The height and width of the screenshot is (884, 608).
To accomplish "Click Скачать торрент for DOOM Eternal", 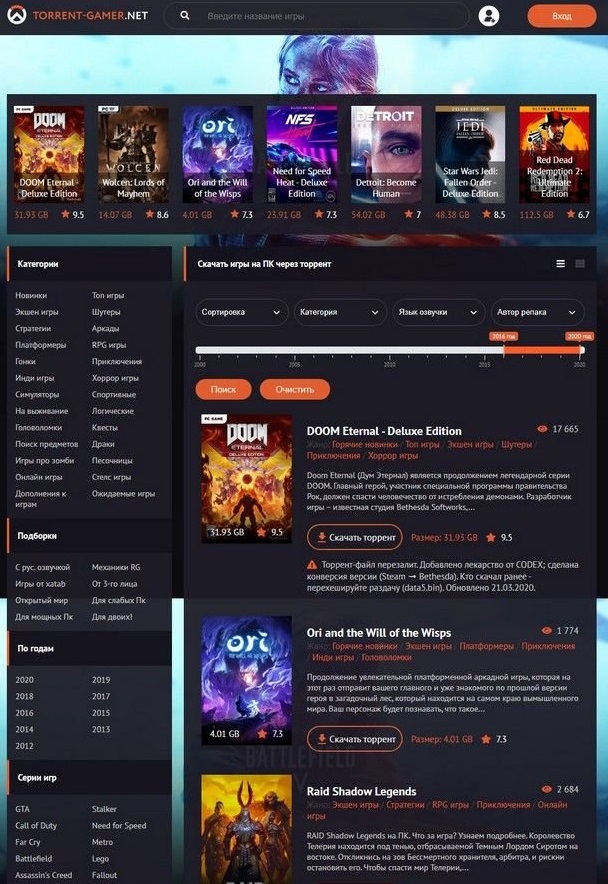I will [355, 538].
